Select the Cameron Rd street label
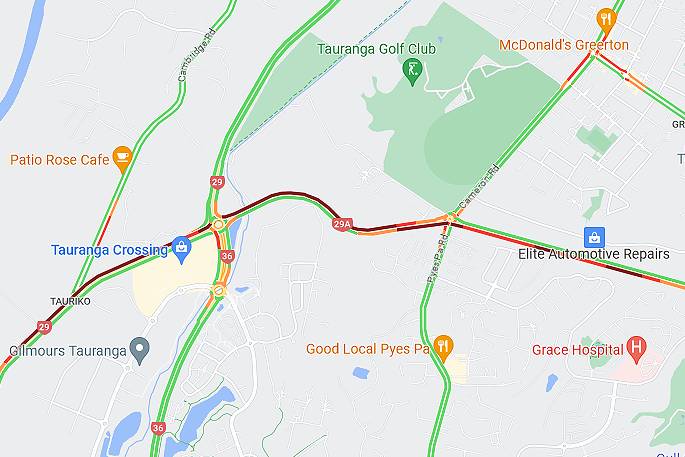The image size is (685, 457). point(479,187)
